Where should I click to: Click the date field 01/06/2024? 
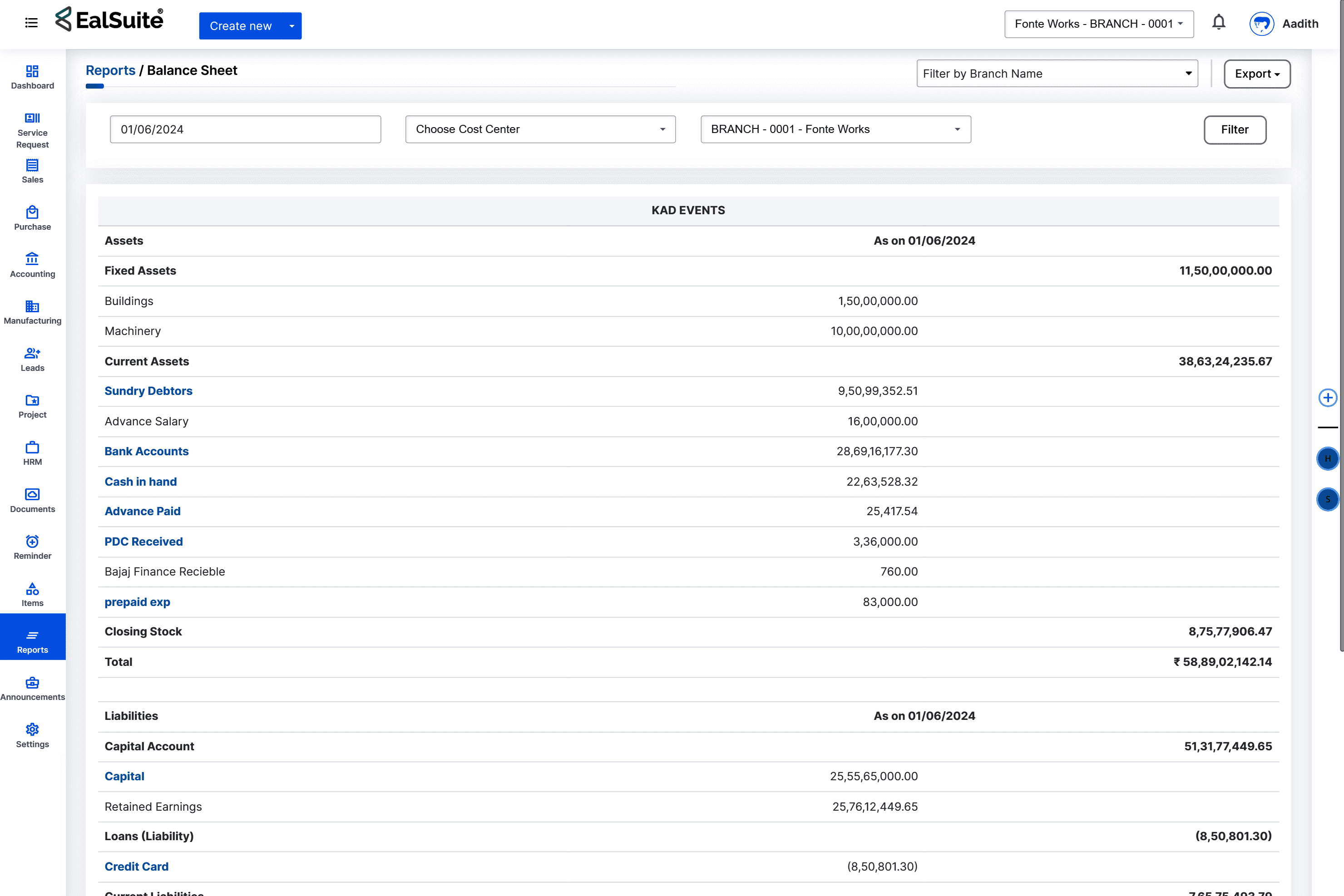coord(245,130)
